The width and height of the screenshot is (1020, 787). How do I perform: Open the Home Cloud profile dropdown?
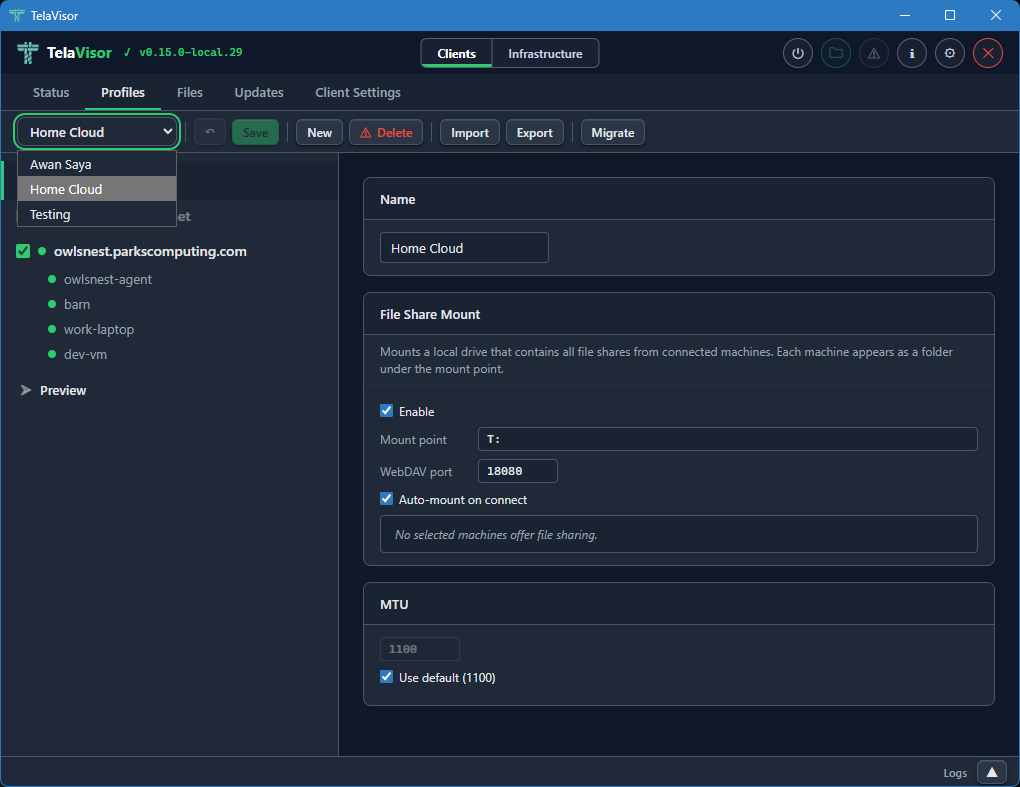point(97,132)
